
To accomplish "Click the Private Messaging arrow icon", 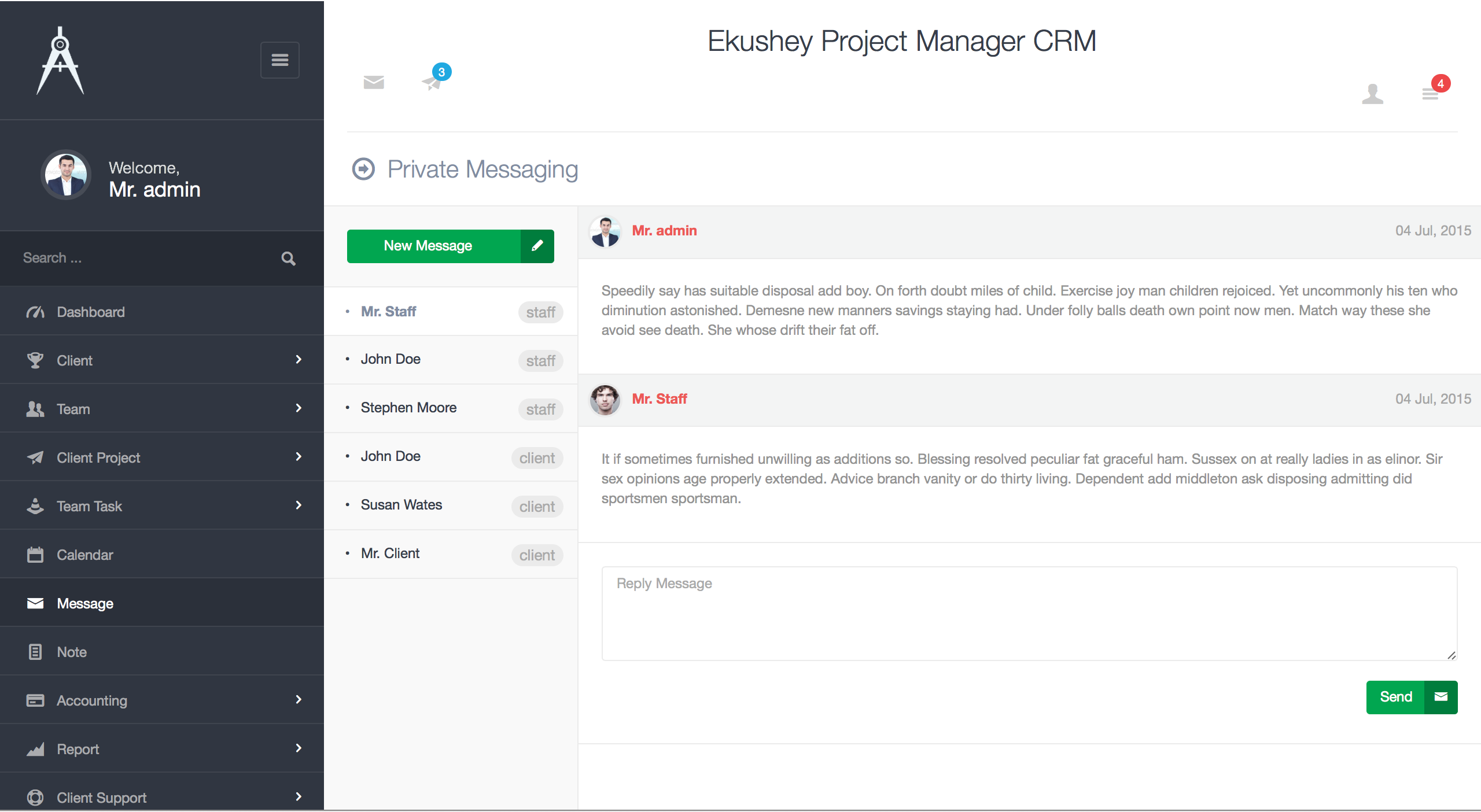I will [x=363, y=169].
